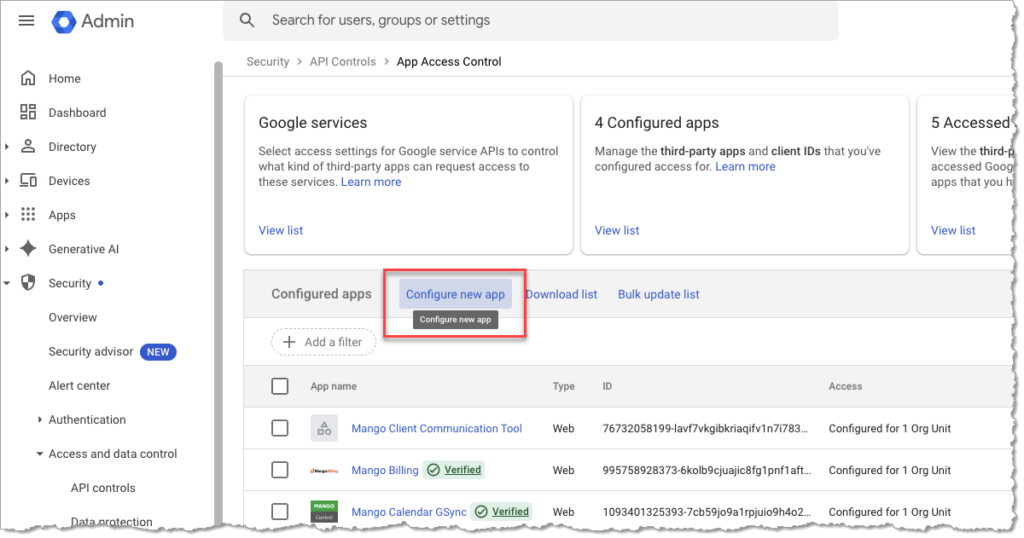Image resolution: width=1024 pixels, height=538 pixels.
Task: Open Mango Calendar GSync app link
Action: point(409,512)
